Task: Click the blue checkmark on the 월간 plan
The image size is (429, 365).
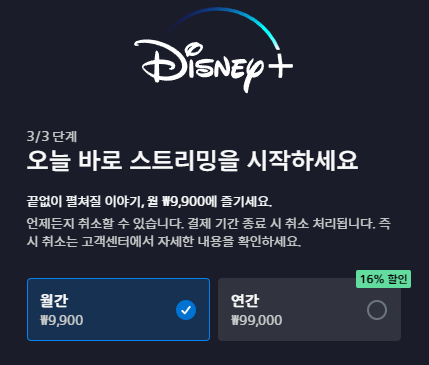Action: click(x=186, y=310)
